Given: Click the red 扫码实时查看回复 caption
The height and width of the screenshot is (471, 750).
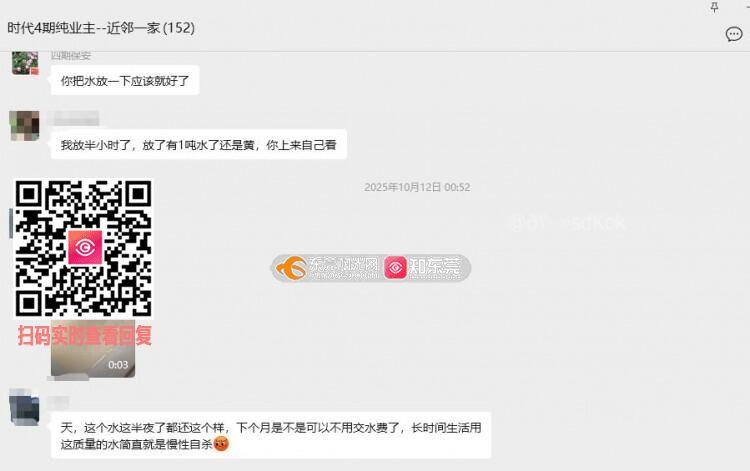Looking at the screenshot, I should point(85,335).
